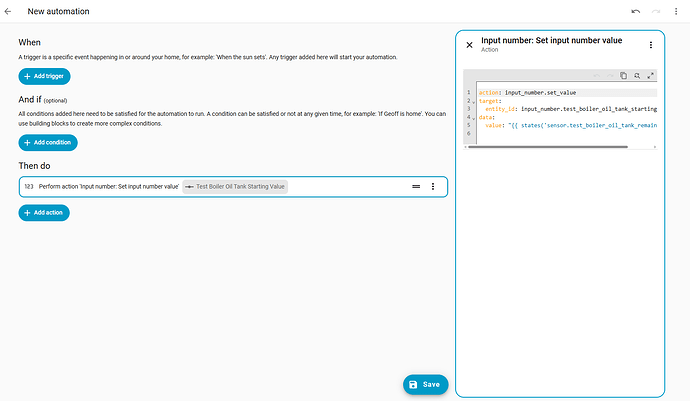This screenshot has height=401, width=690.
Task: Open find and replace in the YAML editor
Action: pyautogui.click(x=637, y=76)
